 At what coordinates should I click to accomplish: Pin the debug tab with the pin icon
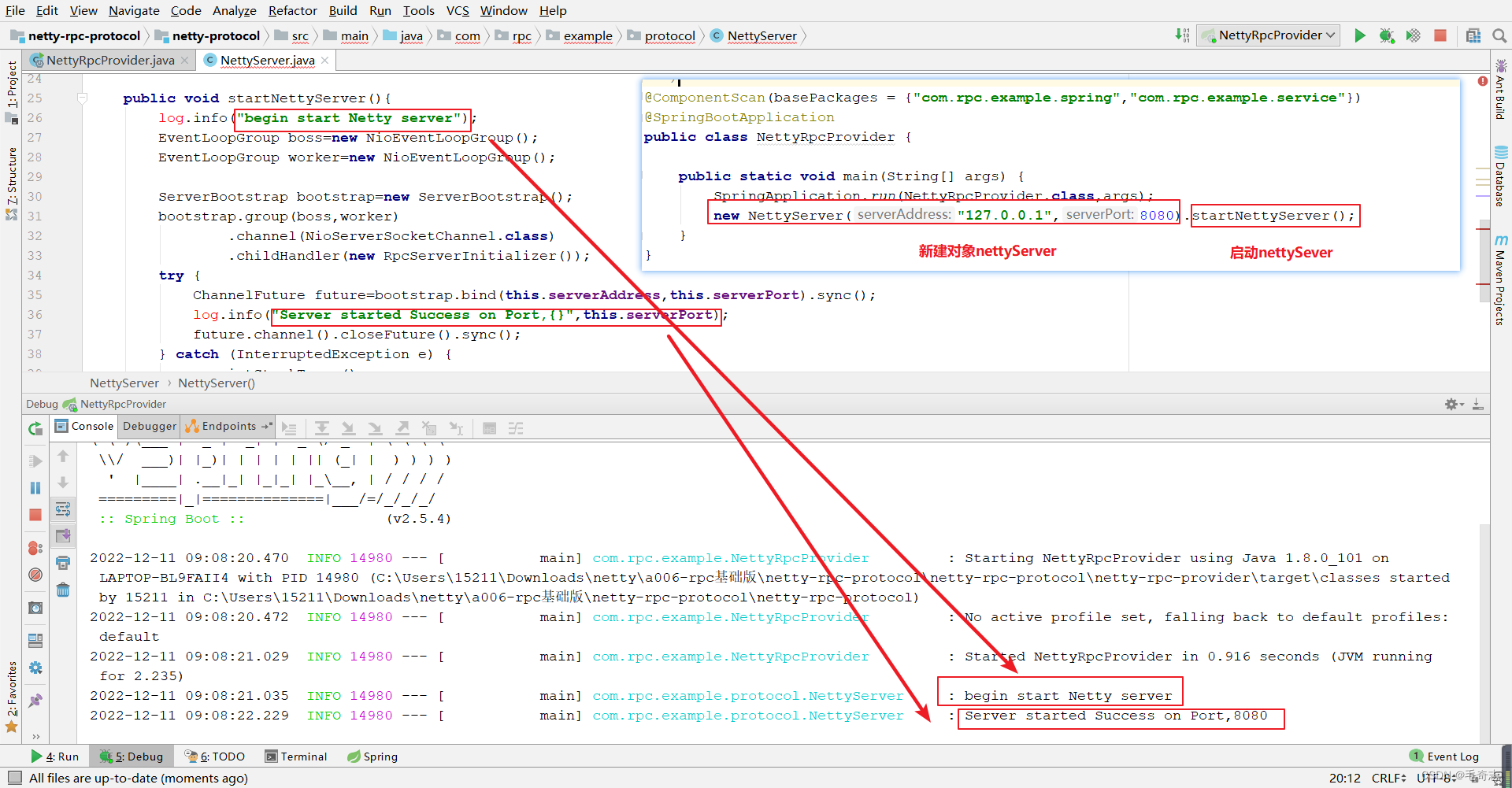click(x=35, y=701)
